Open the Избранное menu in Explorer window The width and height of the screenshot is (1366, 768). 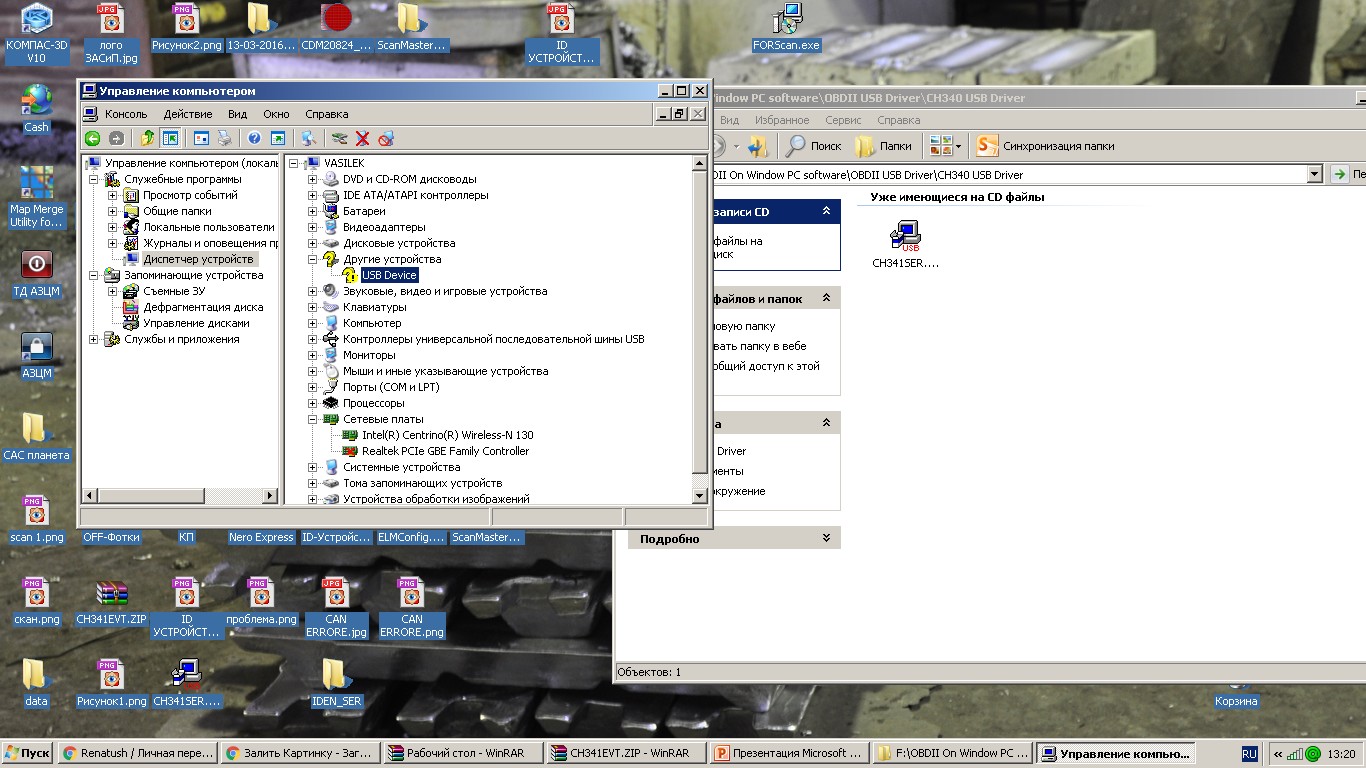point(783,120)
